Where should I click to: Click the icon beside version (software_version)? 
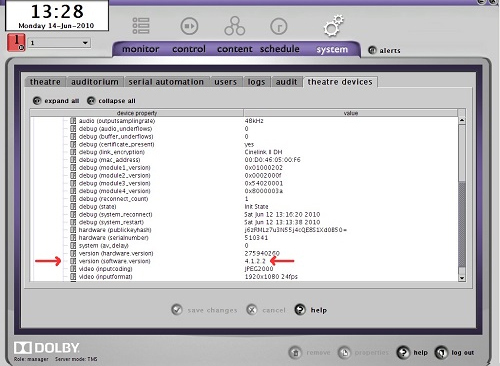tap(73, 261)
